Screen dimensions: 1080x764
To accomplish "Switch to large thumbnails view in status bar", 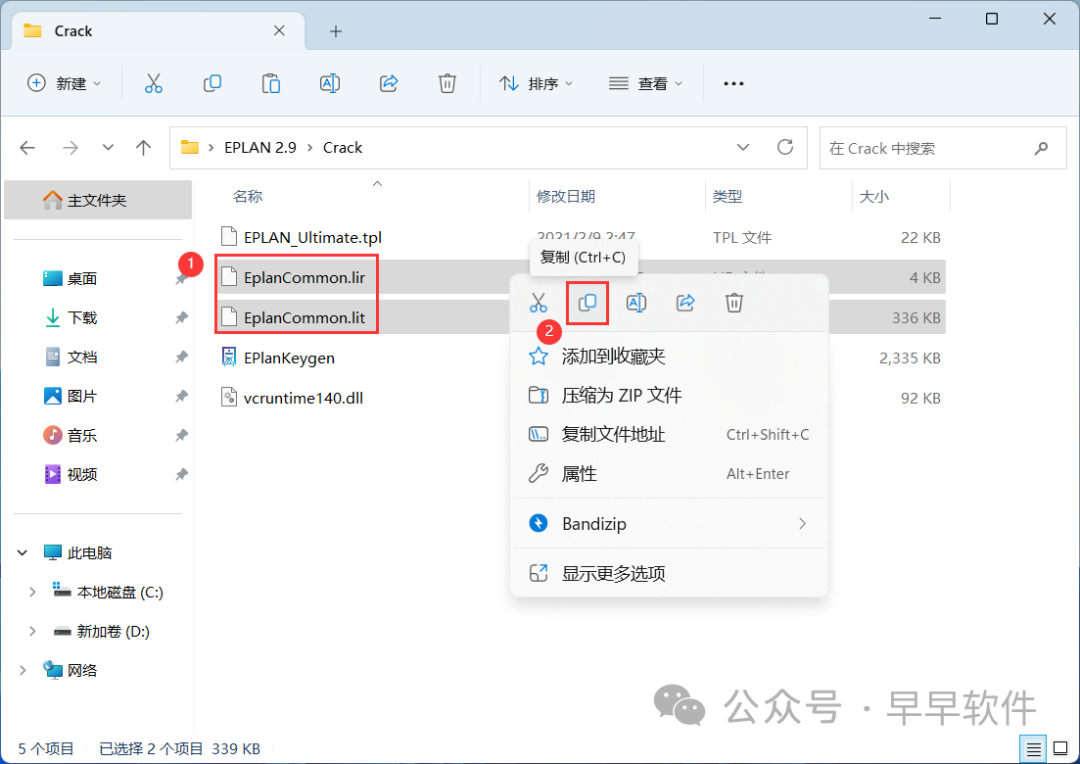I will (x=1060, y=748).
